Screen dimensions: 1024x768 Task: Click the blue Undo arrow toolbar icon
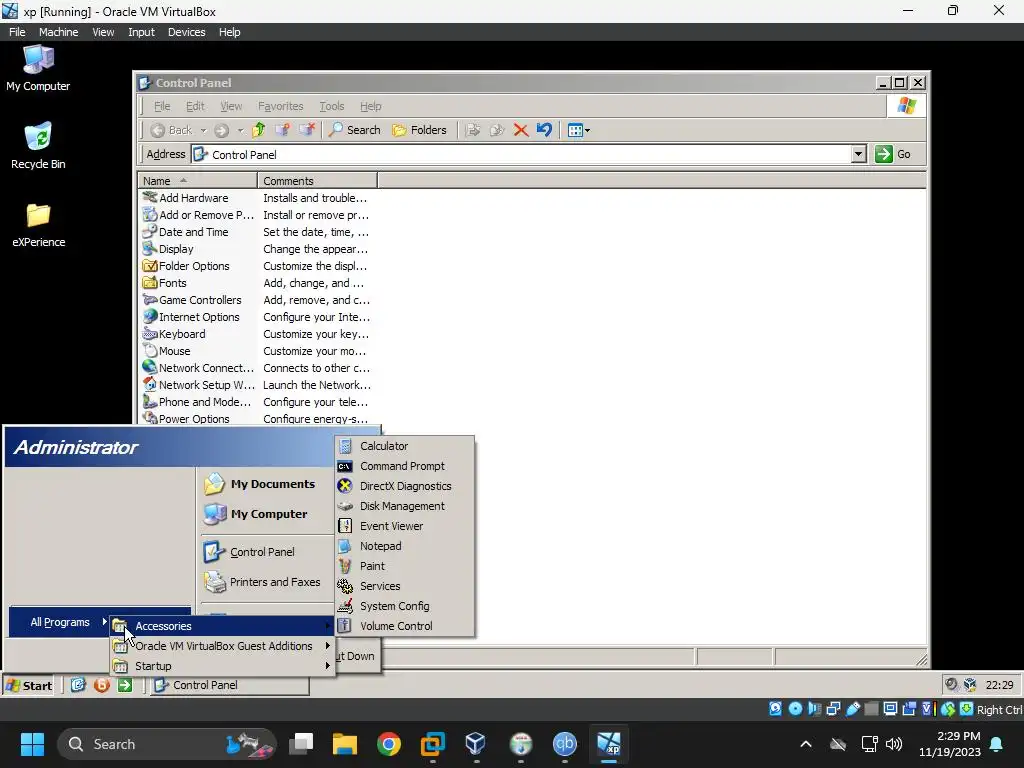(x=544, y=130)
